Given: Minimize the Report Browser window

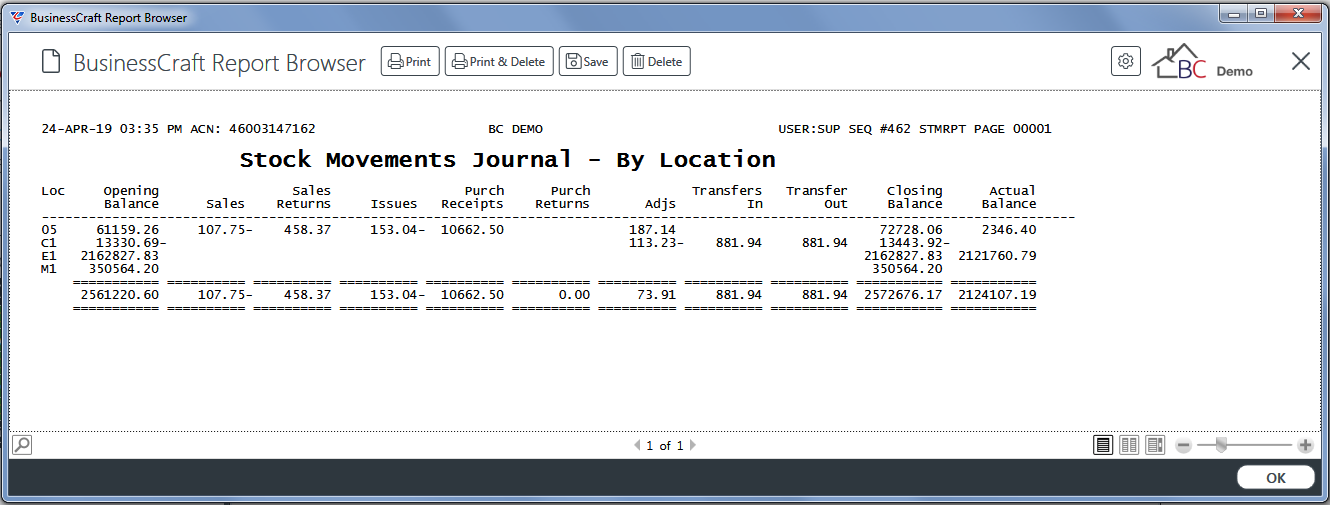Looking at the screenshot, I should tap(1232, 13).
